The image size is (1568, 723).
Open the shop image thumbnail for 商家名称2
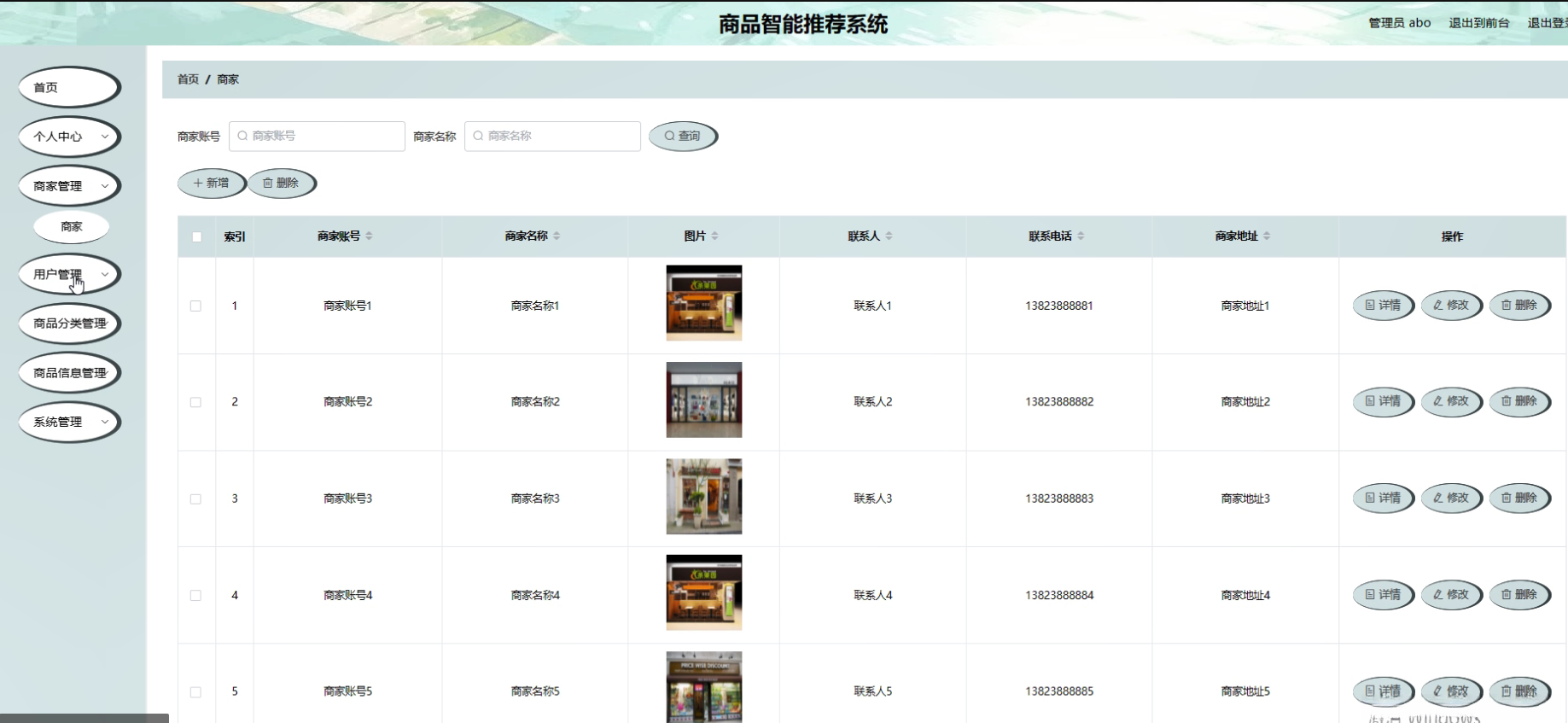point(704,399)
